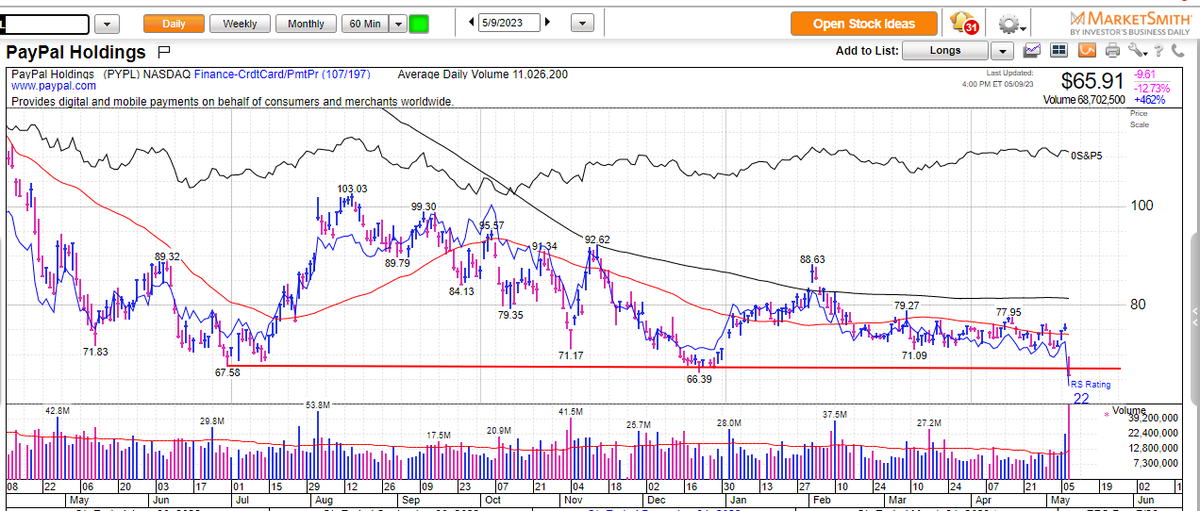Click the $65.91 price value
This screenshot has width=1200, height=511.
click(1093, 80)
